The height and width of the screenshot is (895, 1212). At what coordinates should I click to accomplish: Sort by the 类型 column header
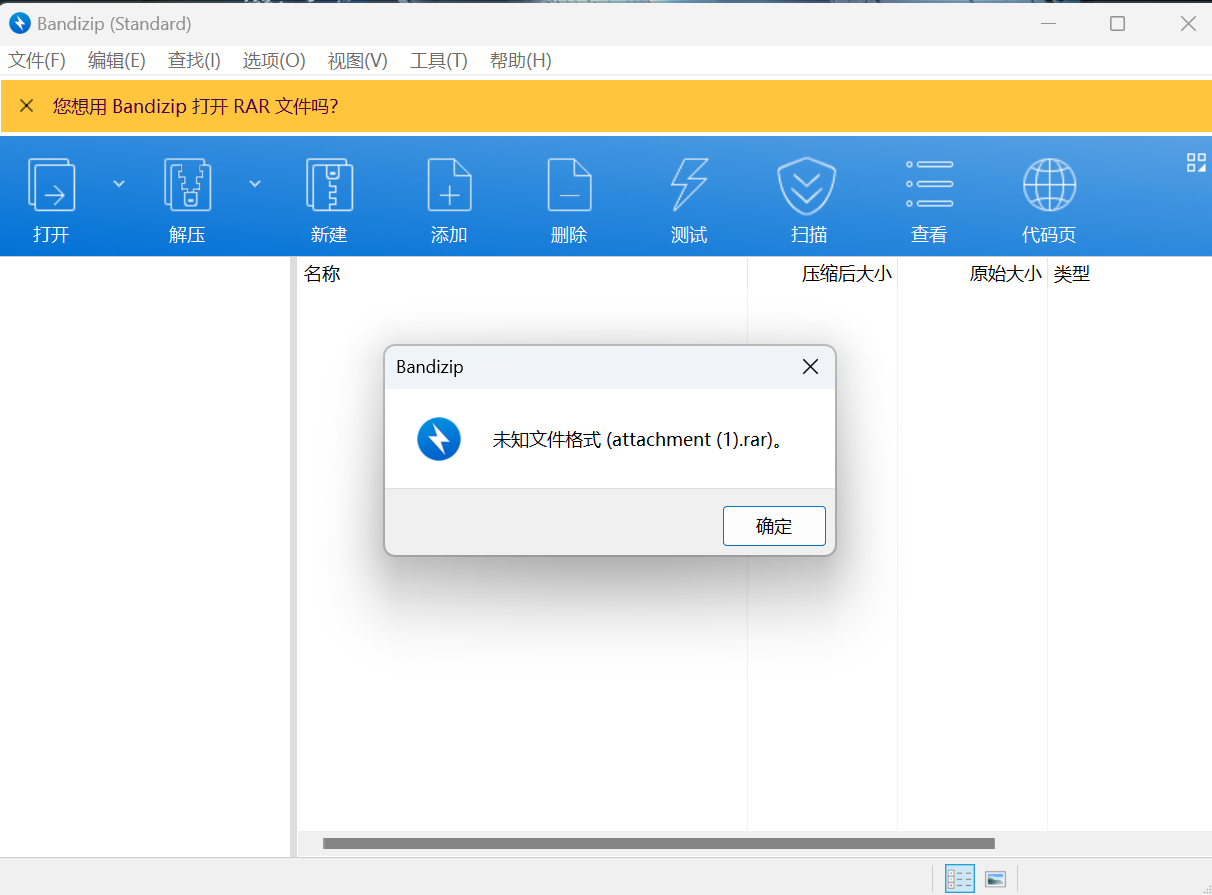1129,273
